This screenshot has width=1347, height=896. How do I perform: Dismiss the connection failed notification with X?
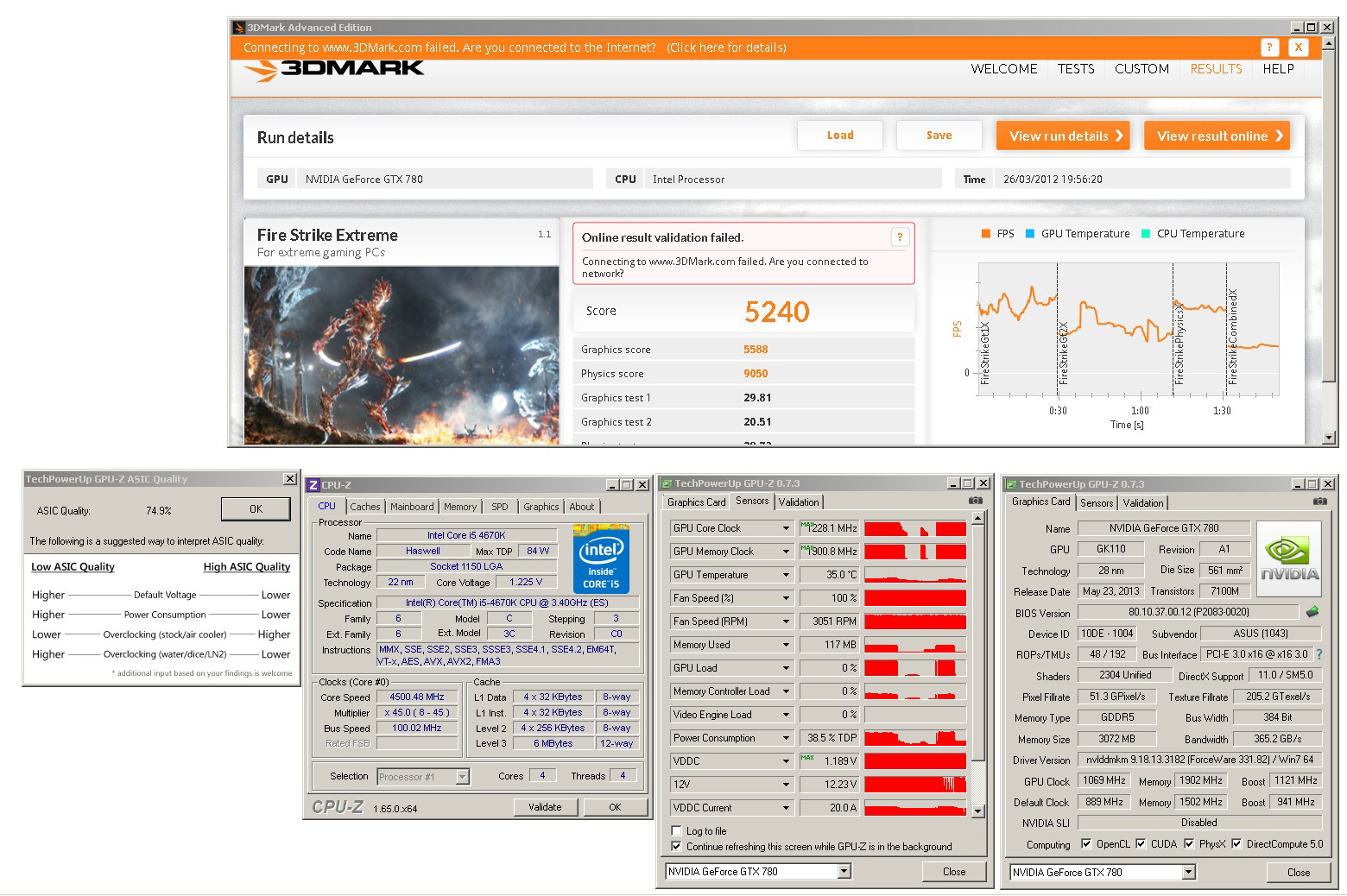(1298, 47)
